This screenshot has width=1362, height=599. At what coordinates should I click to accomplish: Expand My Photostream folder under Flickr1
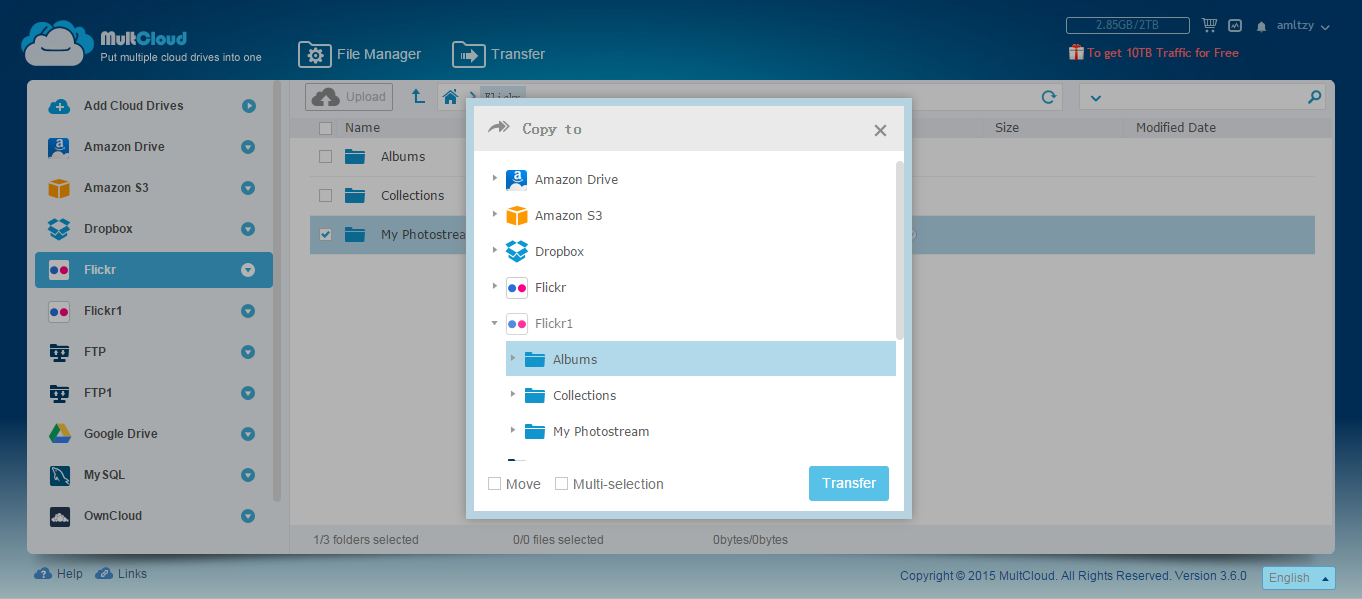(x=512, y=430)
